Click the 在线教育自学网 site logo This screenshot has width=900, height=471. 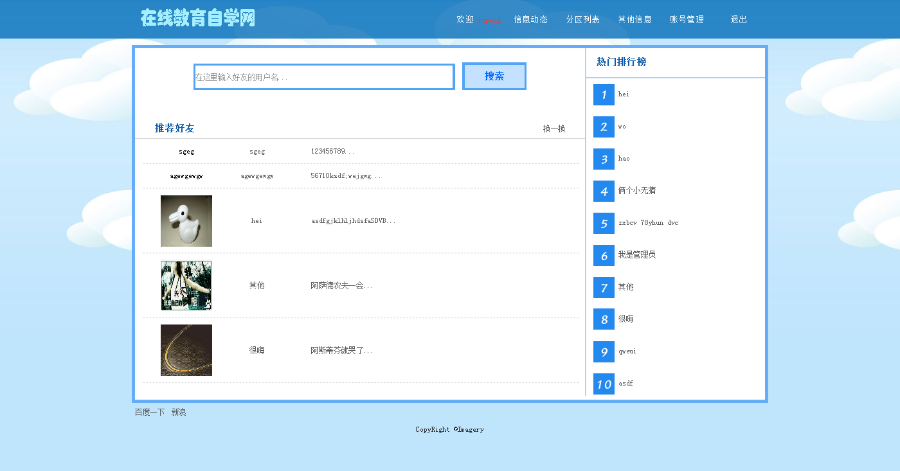coord(198,18)
